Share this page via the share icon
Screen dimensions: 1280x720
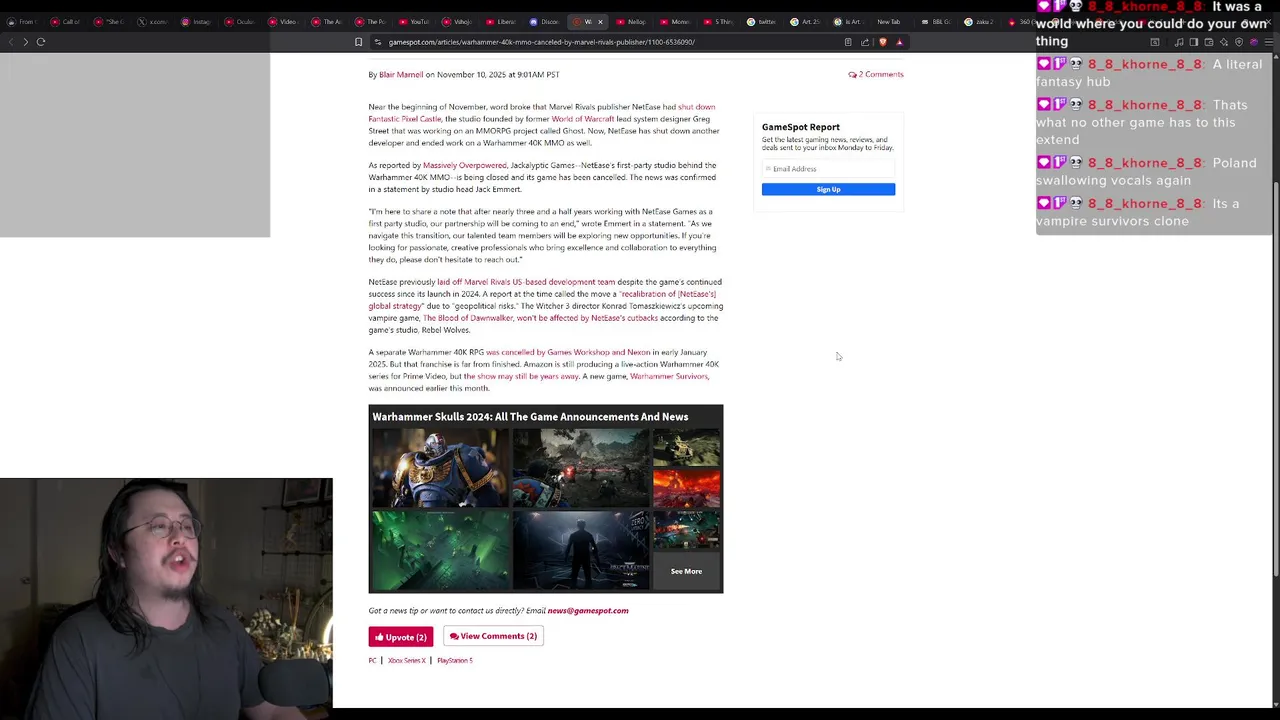pyautogui.click(x=865, y=42)
